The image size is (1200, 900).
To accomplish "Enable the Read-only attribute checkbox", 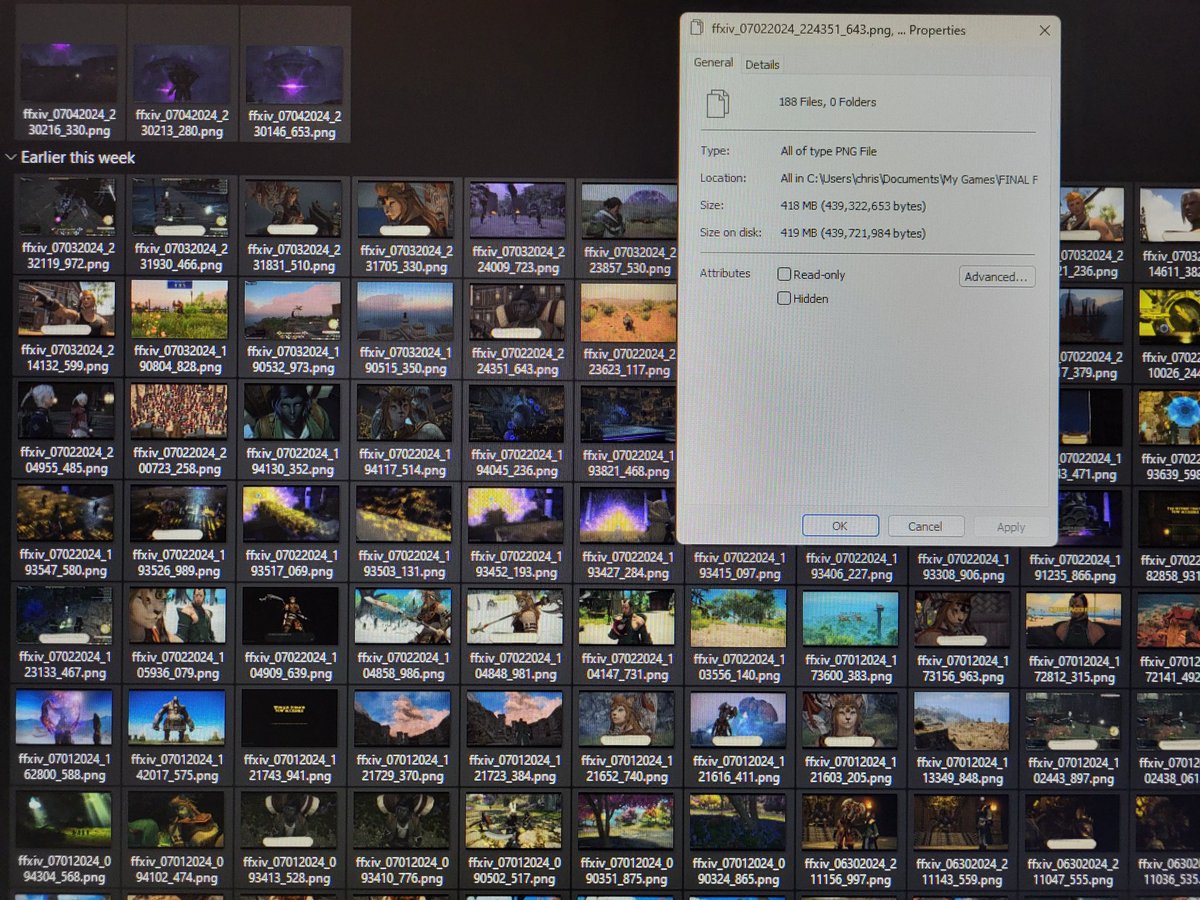I will [785, 274].
